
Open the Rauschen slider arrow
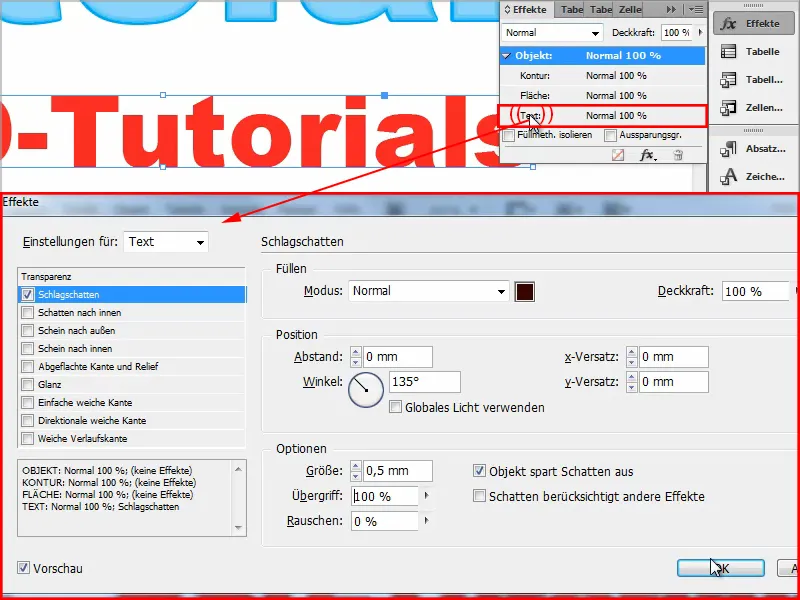427,521
